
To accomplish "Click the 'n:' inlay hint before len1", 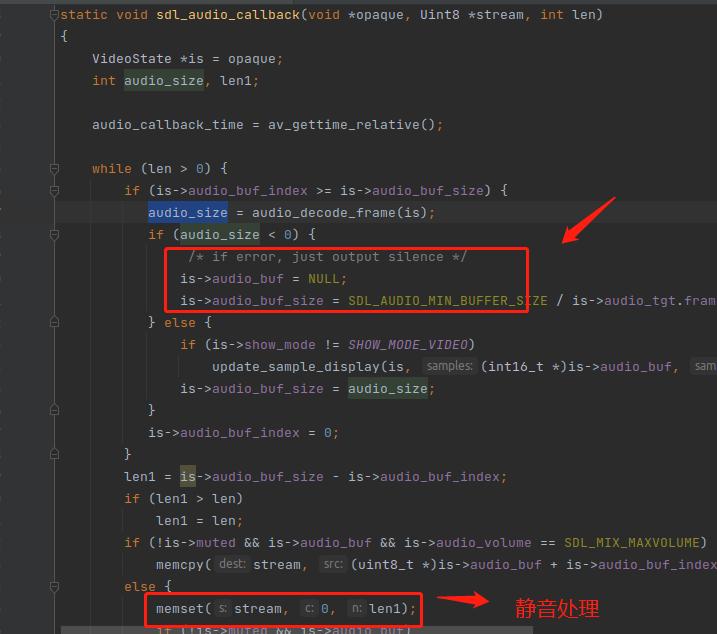I will pyautogui.click(x=356, y=608).
